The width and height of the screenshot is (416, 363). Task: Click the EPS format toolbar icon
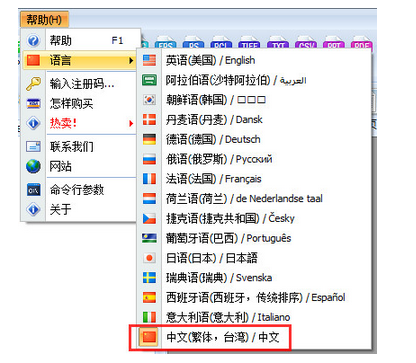tap(166, 43)
